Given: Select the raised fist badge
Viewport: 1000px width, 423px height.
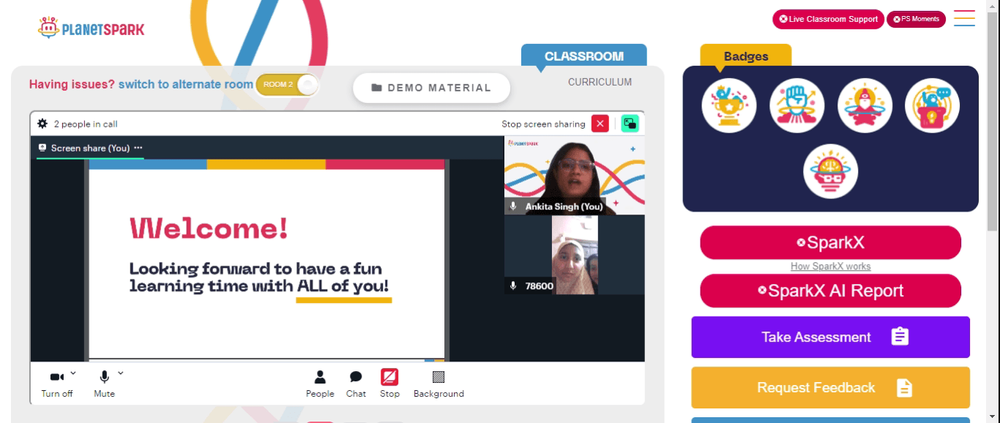Looking at the screenshot, I should (797, 106).
